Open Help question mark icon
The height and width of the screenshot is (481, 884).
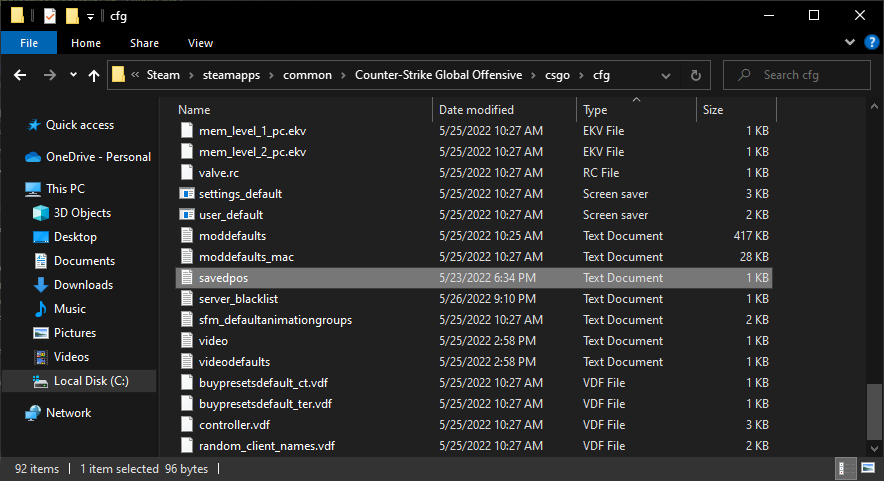coord(870,43)
